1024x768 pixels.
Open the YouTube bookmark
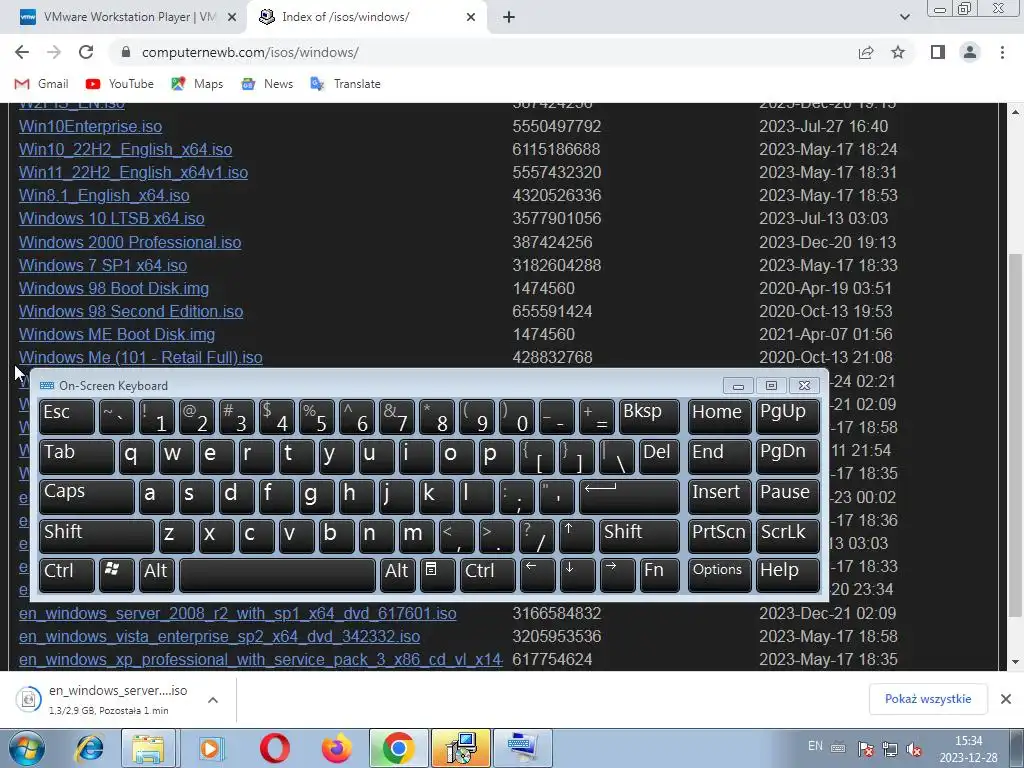[x=120, y=84]
